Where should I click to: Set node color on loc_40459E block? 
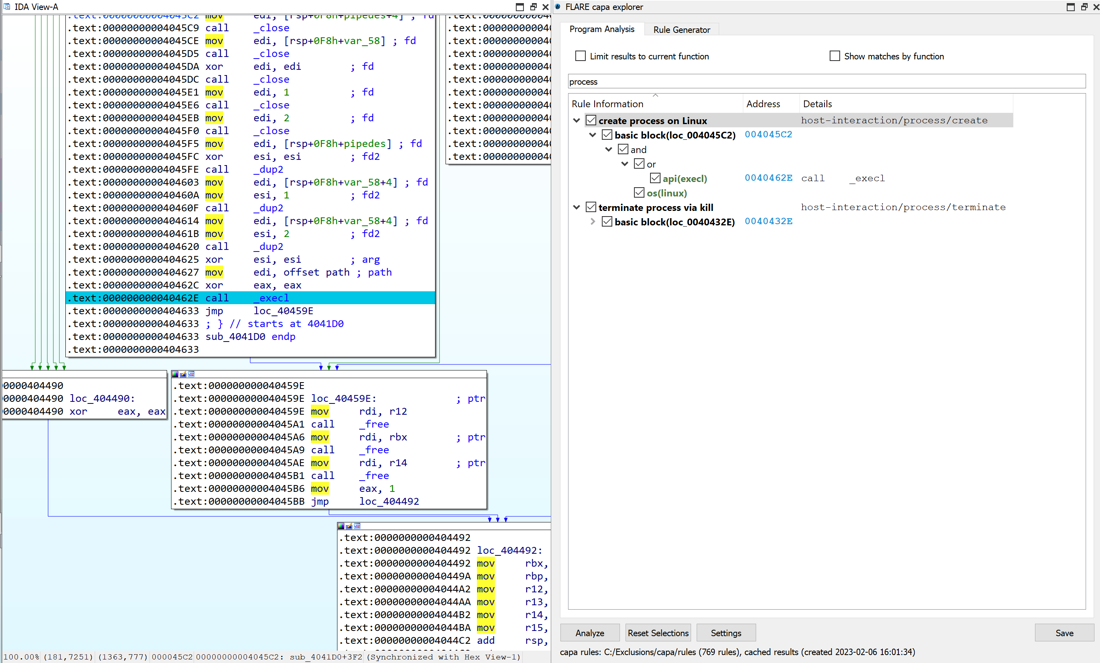pyautogui.click(x=175, y=374)
